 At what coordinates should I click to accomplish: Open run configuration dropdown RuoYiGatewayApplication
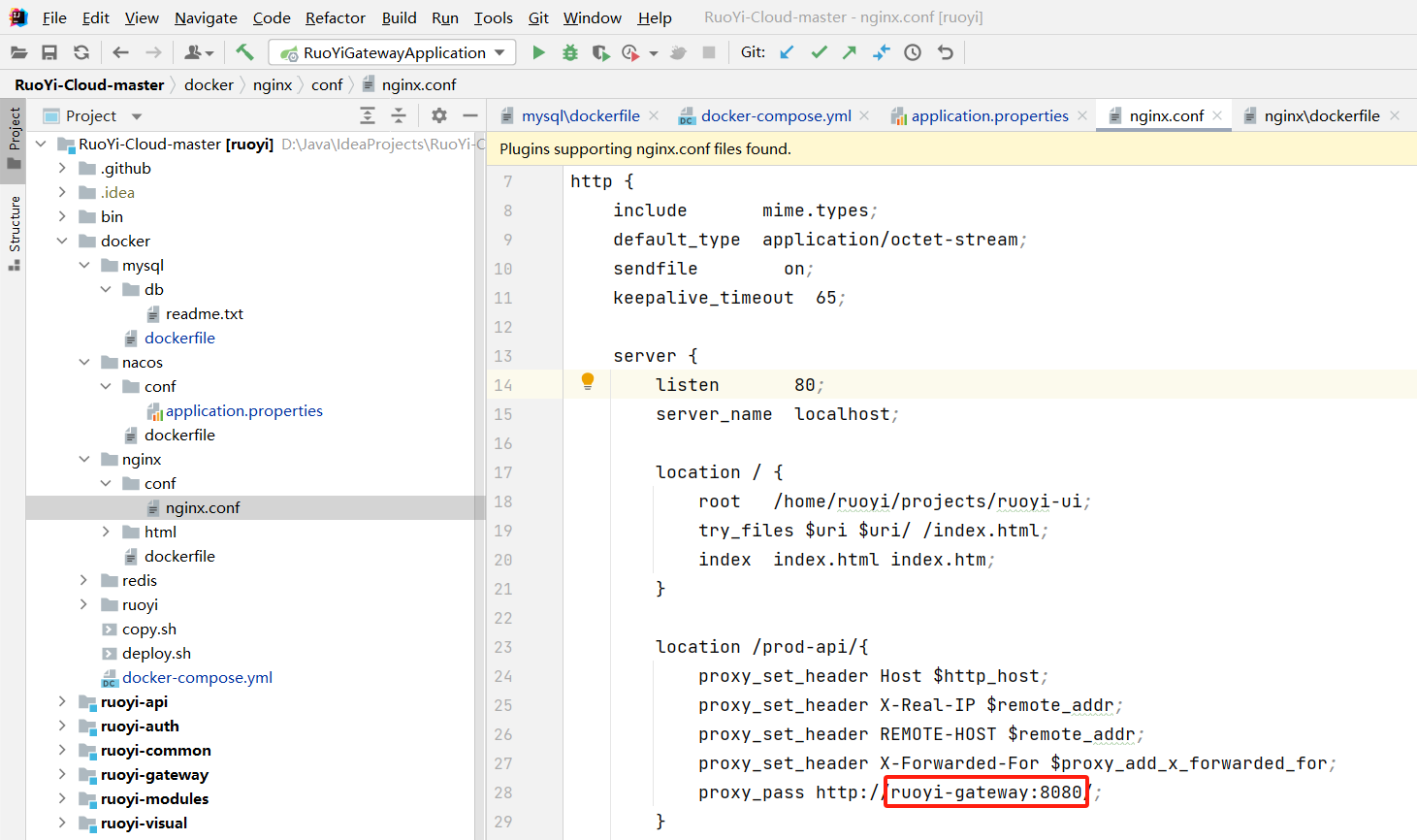point(392,52)
